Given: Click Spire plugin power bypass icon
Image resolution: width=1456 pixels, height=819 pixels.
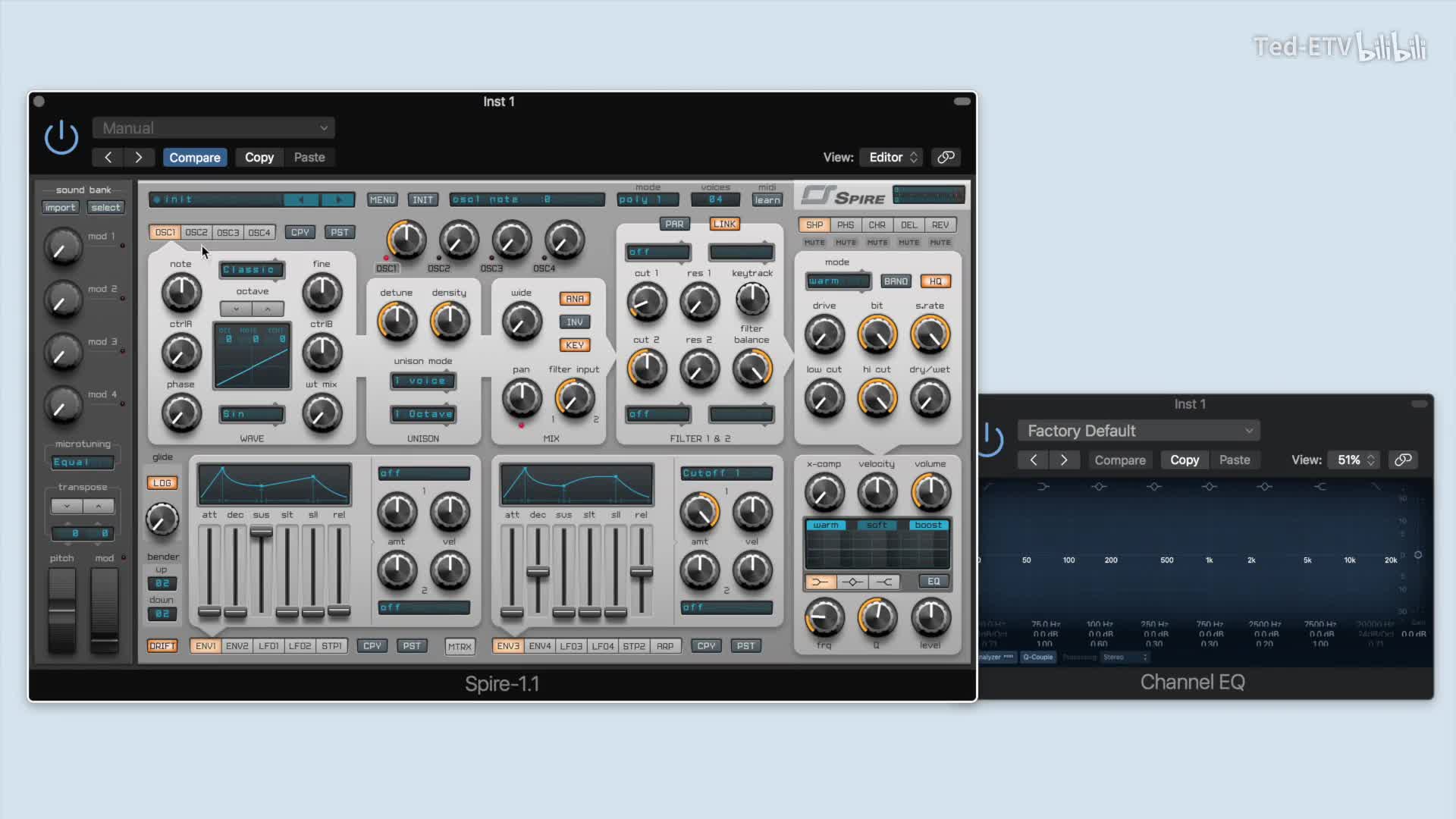Looking at the screenshot, I should coord(61,138).
